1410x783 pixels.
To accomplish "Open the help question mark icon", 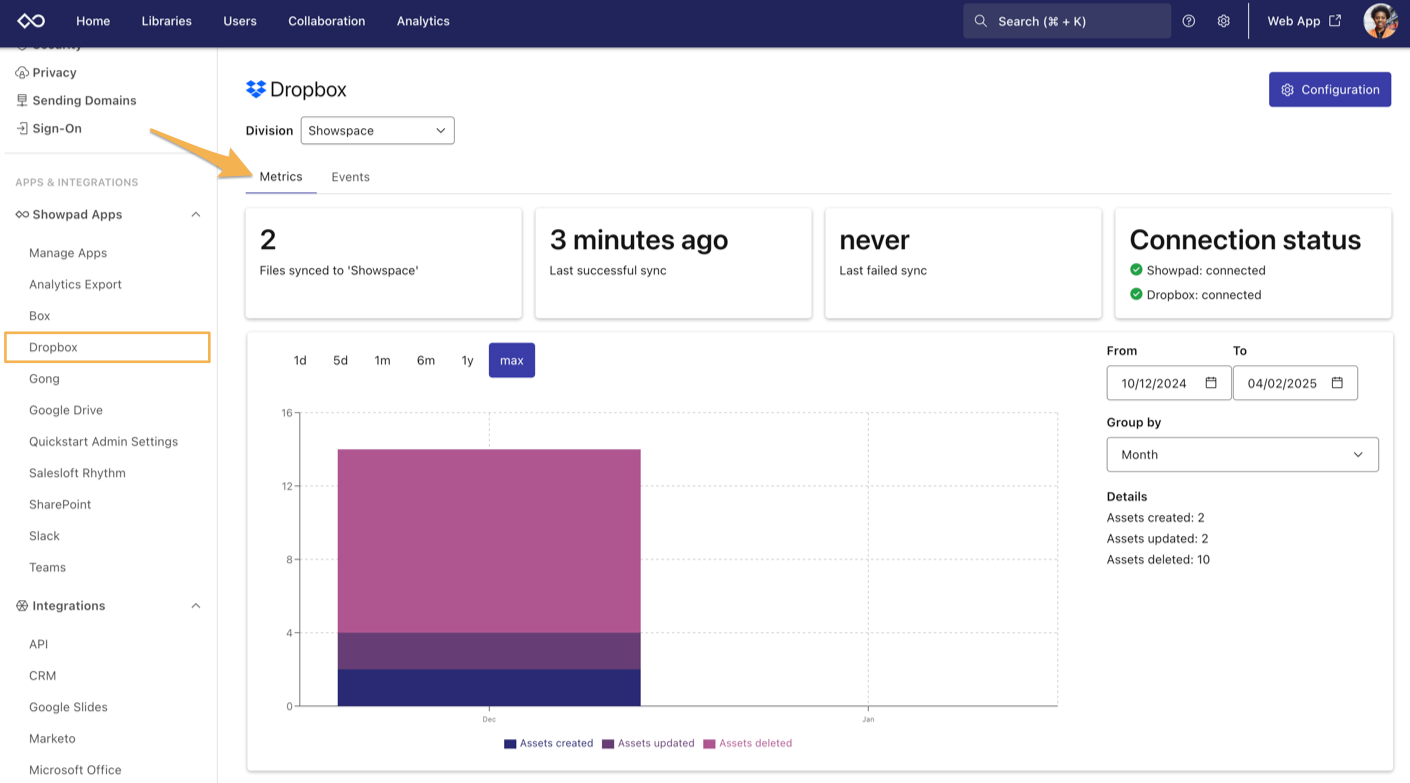I will click(x=1188, y=20).
